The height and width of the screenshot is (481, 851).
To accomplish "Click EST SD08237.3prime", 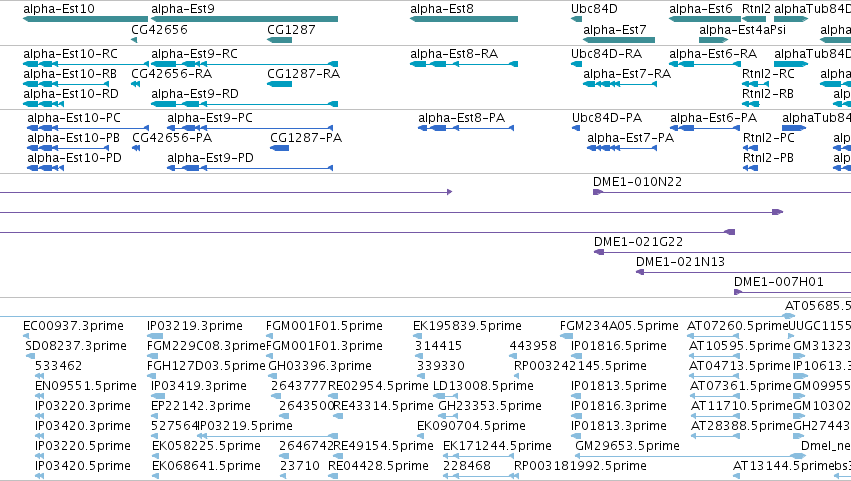I will tap(30, 356).
